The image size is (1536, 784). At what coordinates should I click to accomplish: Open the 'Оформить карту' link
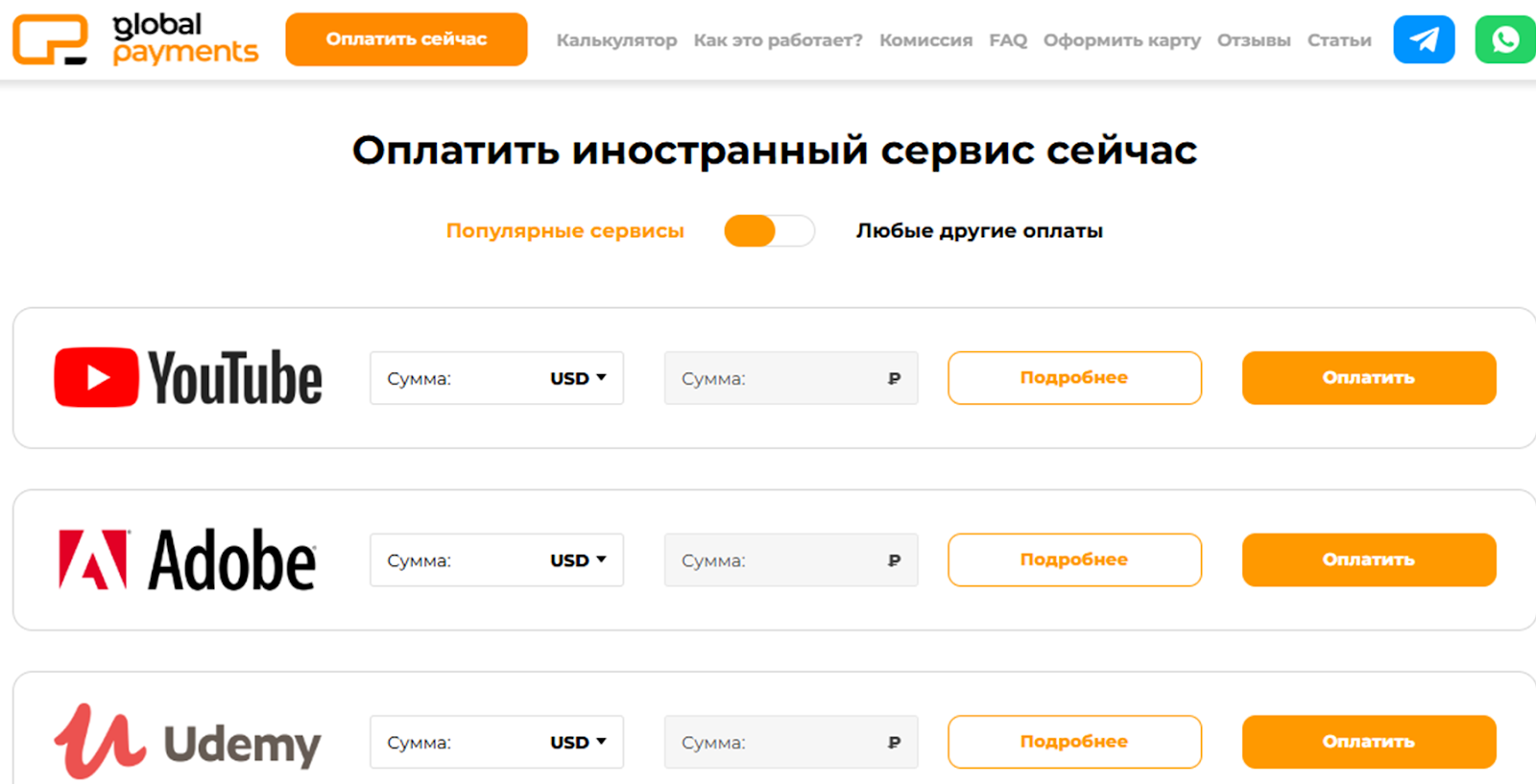coord(1121,40)
